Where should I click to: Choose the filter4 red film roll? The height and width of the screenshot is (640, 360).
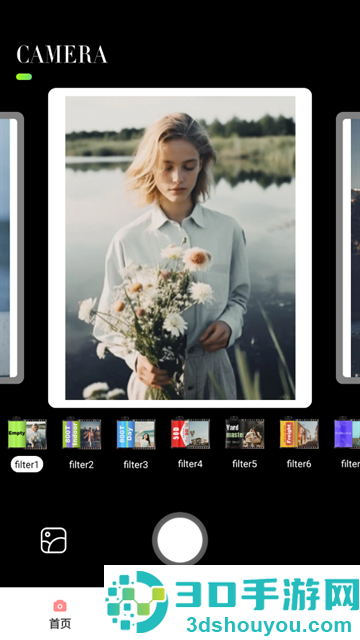(x=190, y=433)
